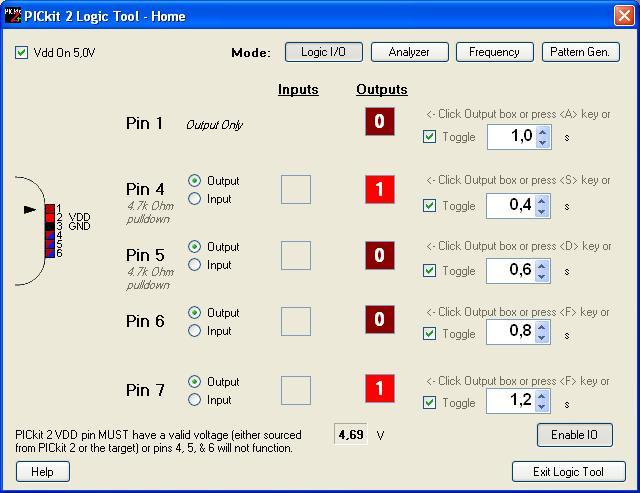Increase Pin 4 toggle time 0,4
This screenshot has width=640, height=493.
click(542, 201)
